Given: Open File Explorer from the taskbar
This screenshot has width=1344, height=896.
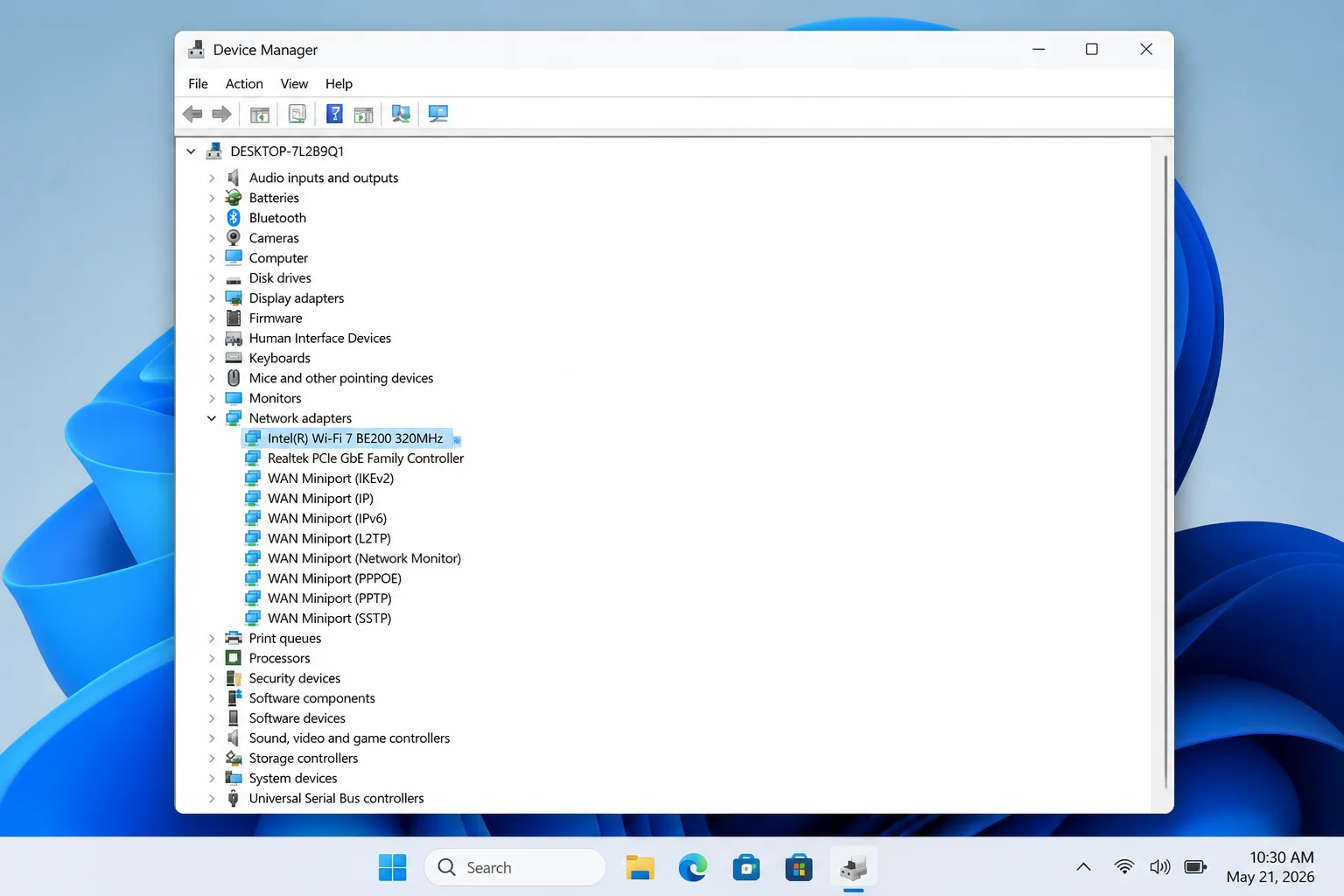Looking at the screenshot, I should point(640,867).
